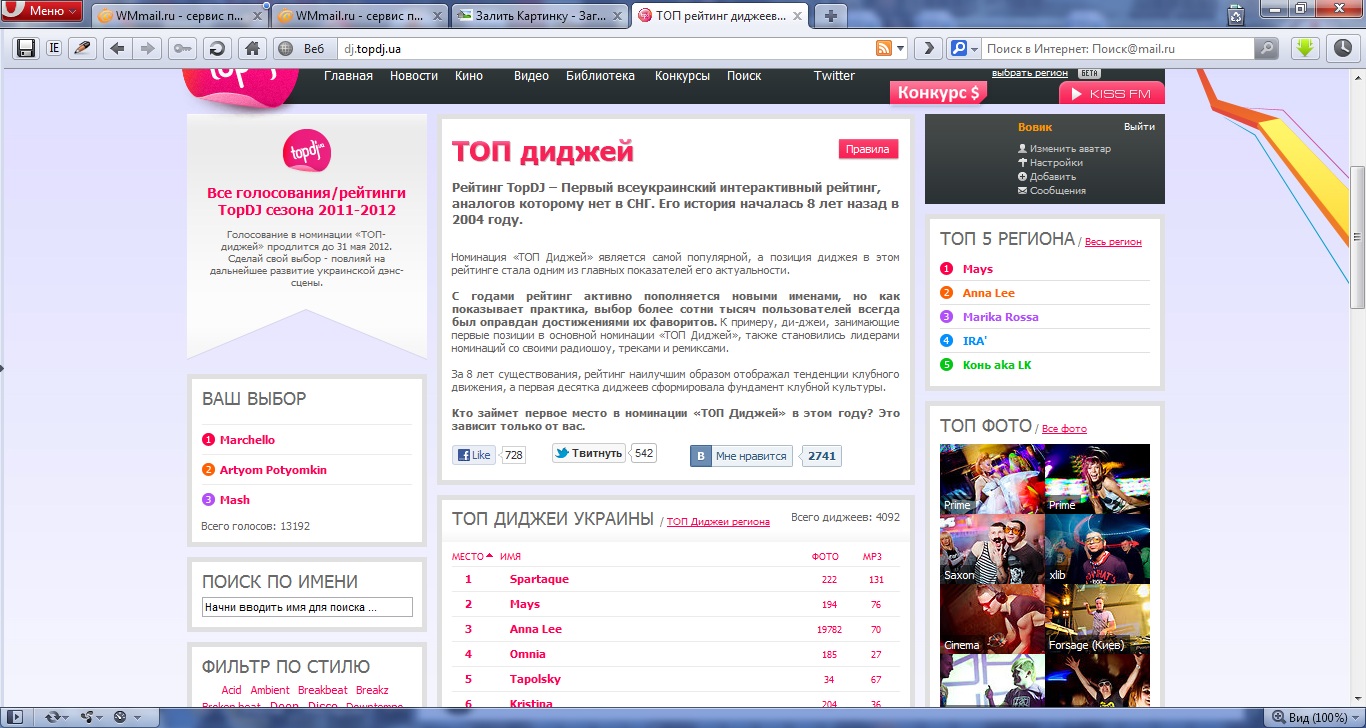Open the Вид (100%) zoom dropdown
The height and width of the screenshot is (728, 1366).
tap(1315, 717)
